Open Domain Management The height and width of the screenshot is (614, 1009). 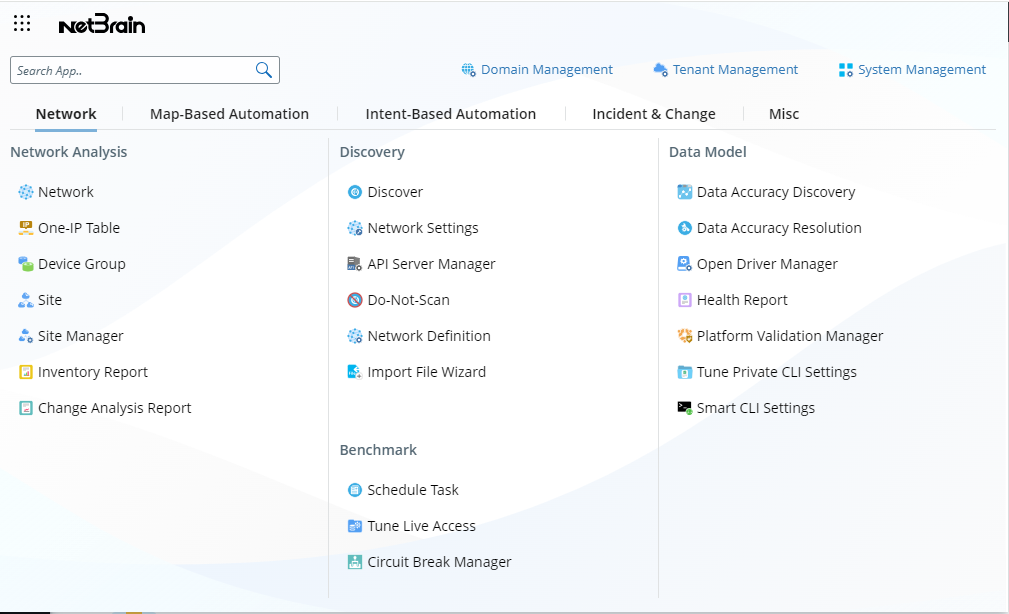[537, 70]
